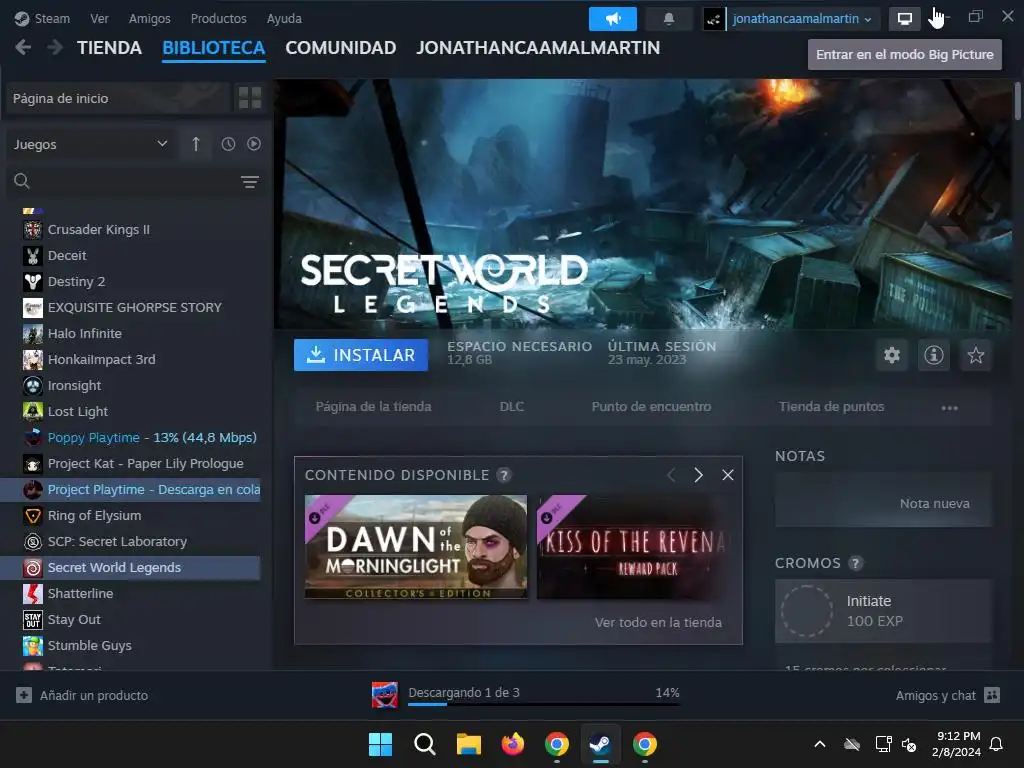Open Windows clock showing 9:12 PM
Image resolution: width=1024 pixels, height=768 pixels.
point(957,744)
